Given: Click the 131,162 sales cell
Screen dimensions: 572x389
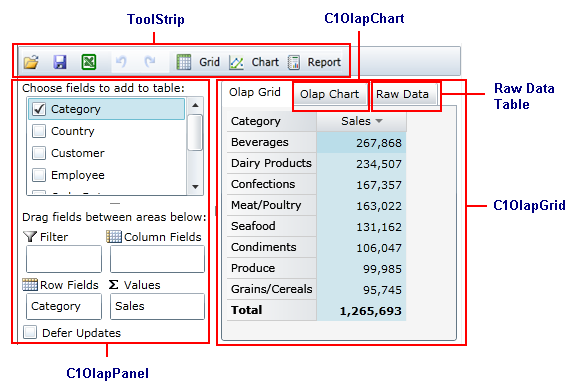Looking at the screenshot, I should coord(361,226).
